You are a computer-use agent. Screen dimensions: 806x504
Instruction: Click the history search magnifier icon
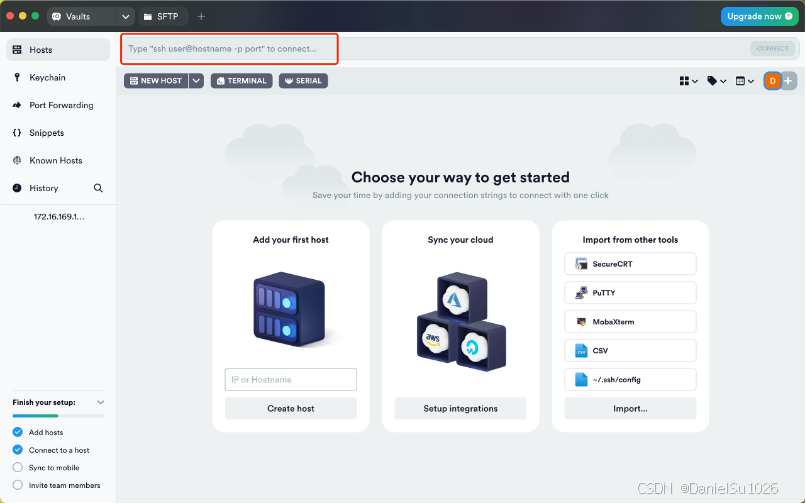click(x=98, y=188)
